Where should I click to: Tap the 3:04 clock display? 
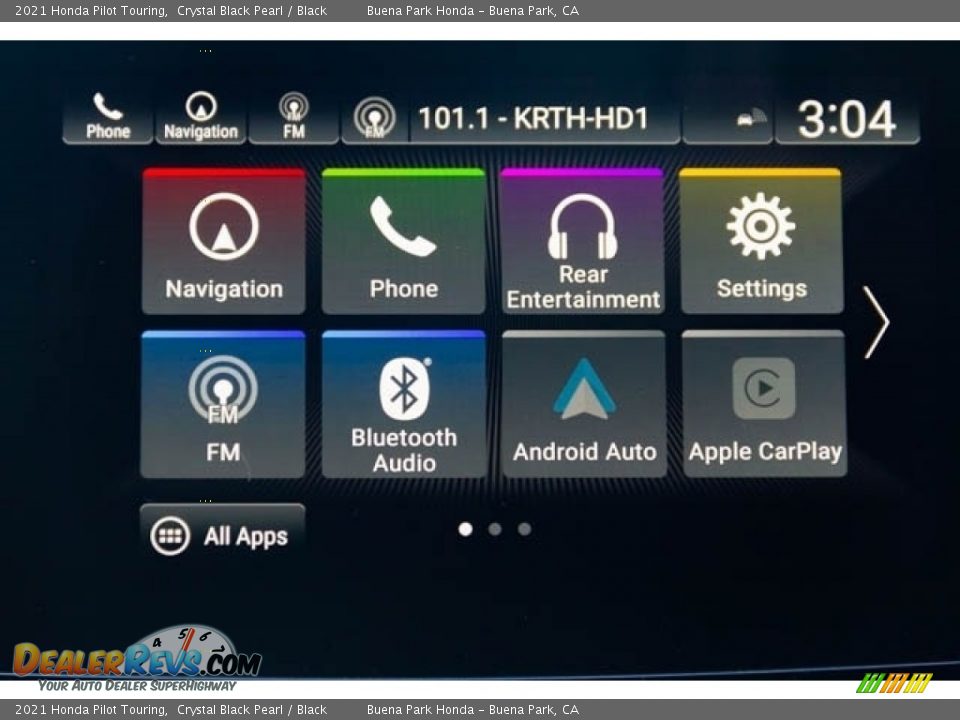[846, 119]
